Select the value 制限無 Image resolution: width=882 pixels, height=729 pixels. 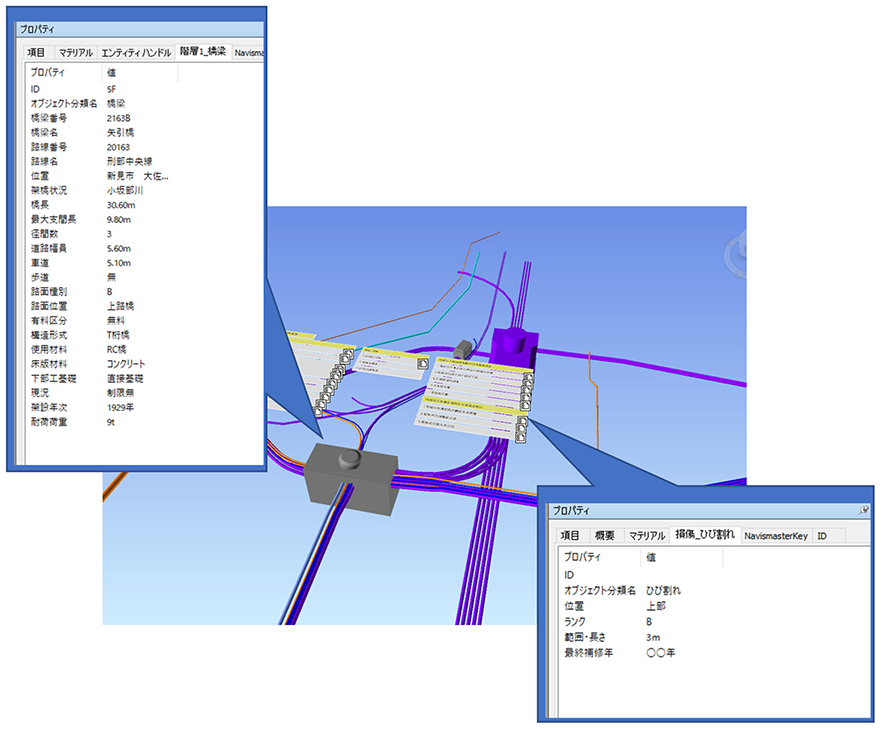click(120, 393)
